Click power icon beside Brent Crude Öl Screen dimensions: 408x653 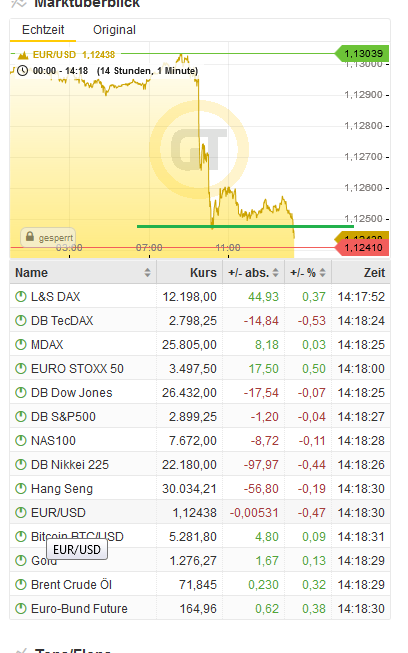21,585
